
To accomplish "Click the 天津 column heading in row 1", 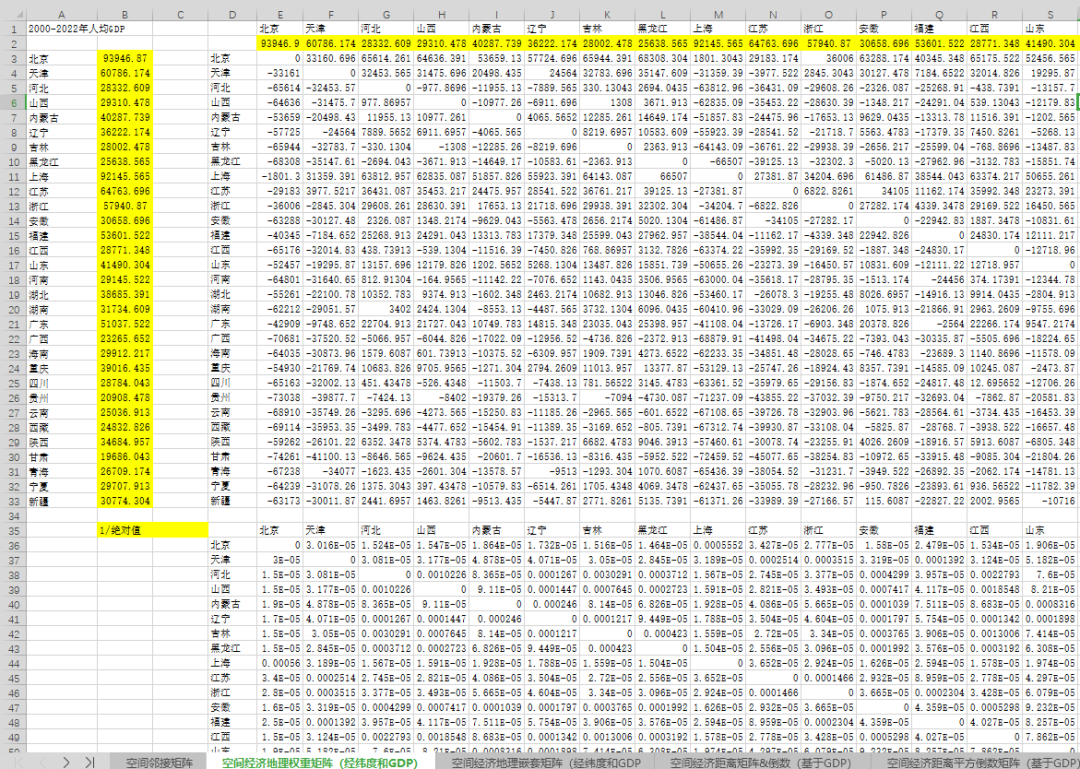I will tap(330, 28).
